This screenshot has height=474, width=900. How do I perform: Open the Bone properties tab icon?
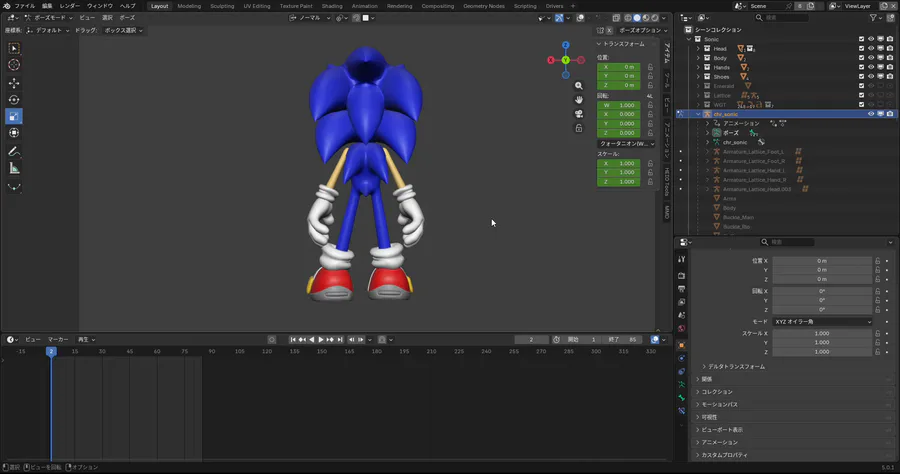681,398
